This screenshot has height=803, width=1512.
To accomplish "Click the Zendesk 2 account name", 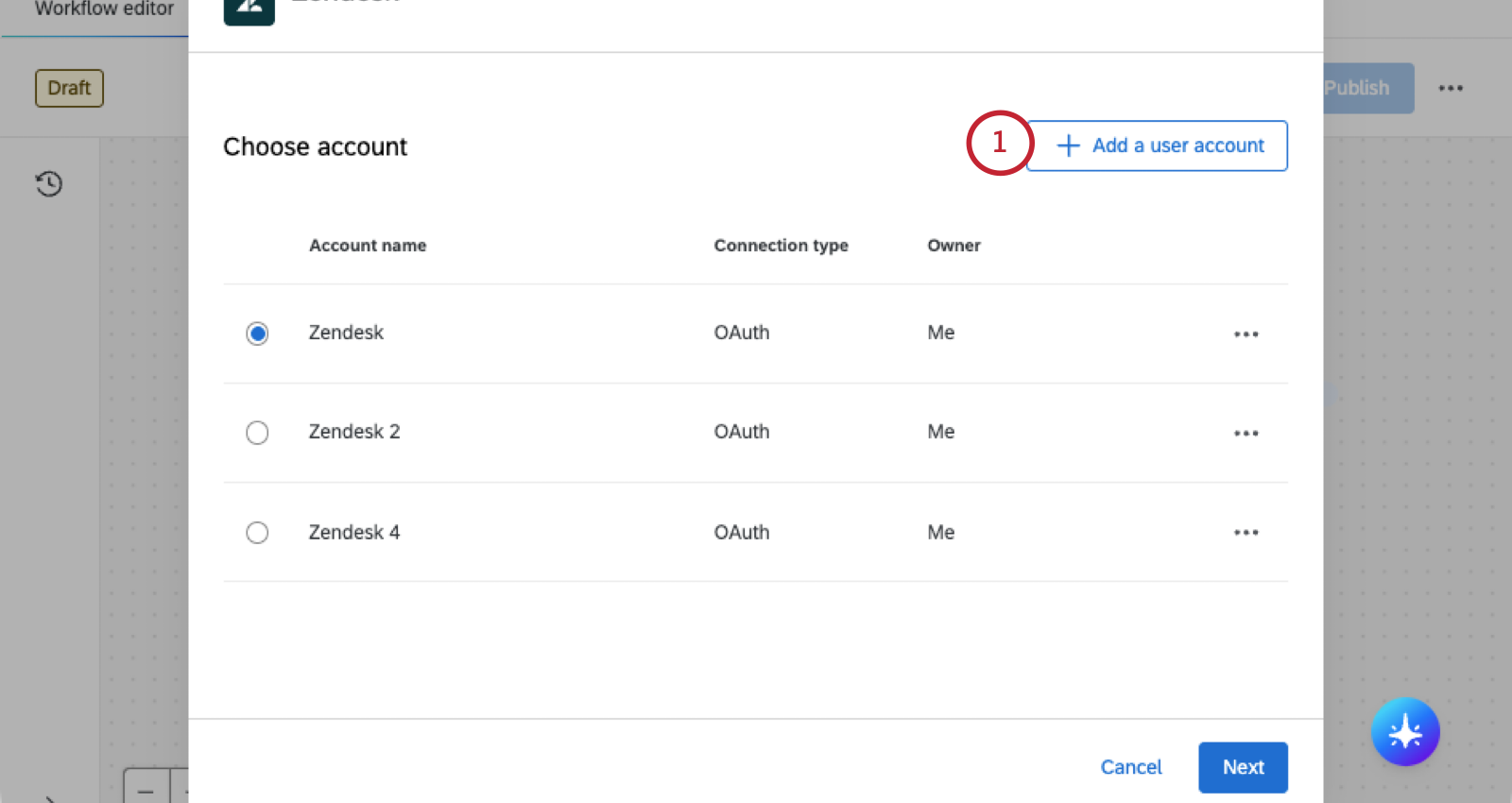I will click(354, 432).
